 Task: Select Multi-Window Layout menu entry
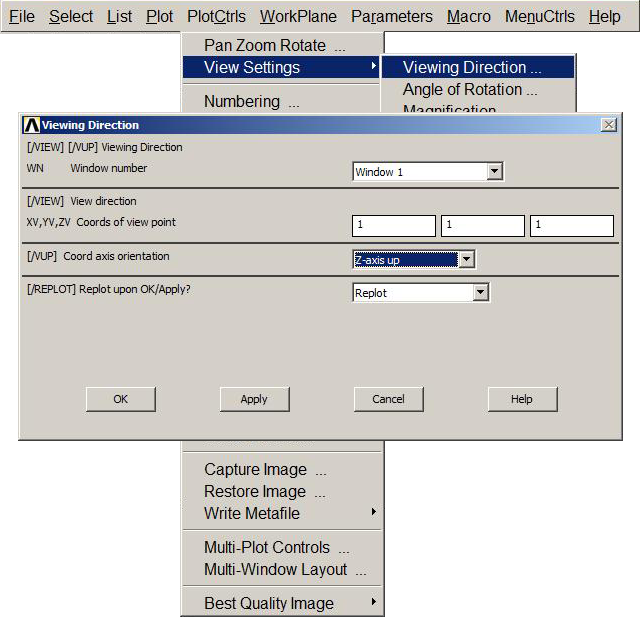pos(284,569)
